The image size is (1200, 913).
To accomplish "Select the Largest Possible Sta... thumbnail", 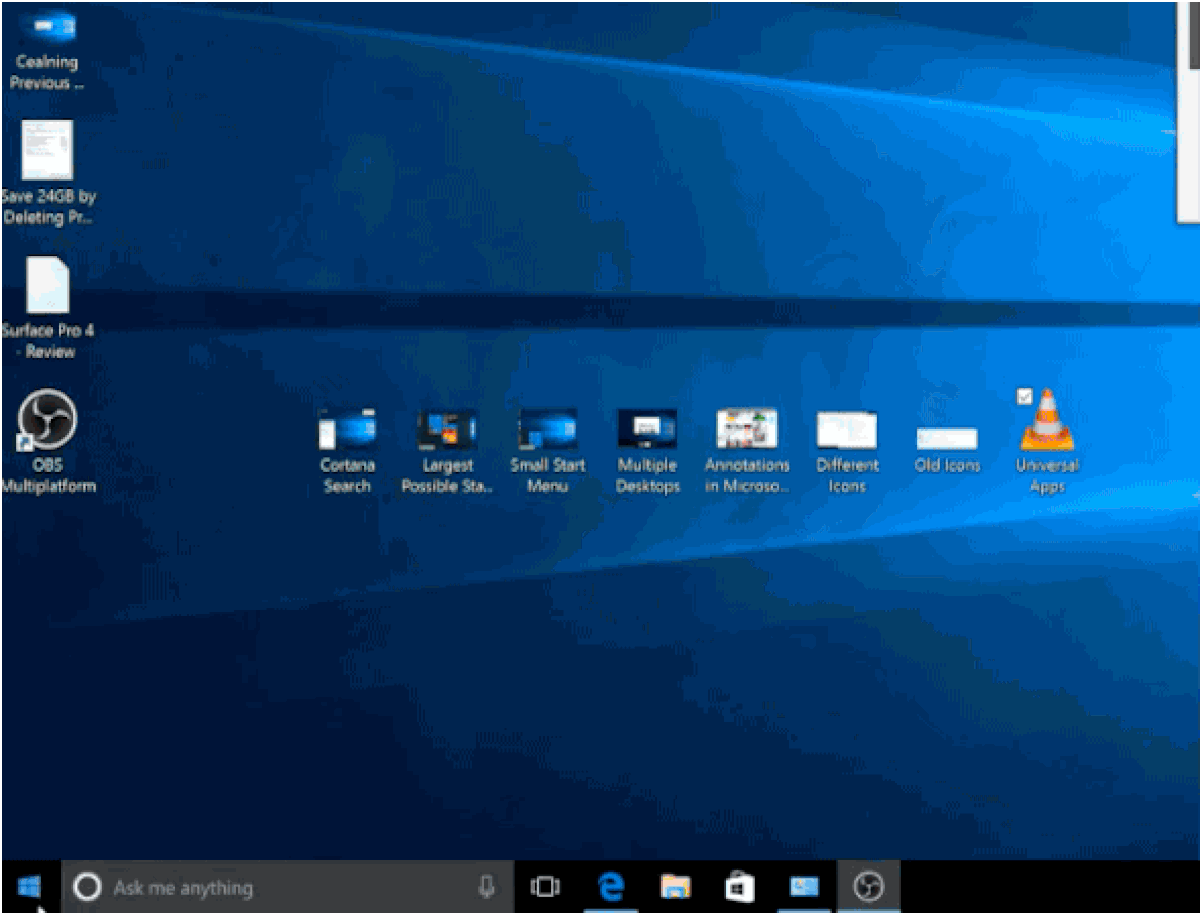I will click(x=447, y=430).
